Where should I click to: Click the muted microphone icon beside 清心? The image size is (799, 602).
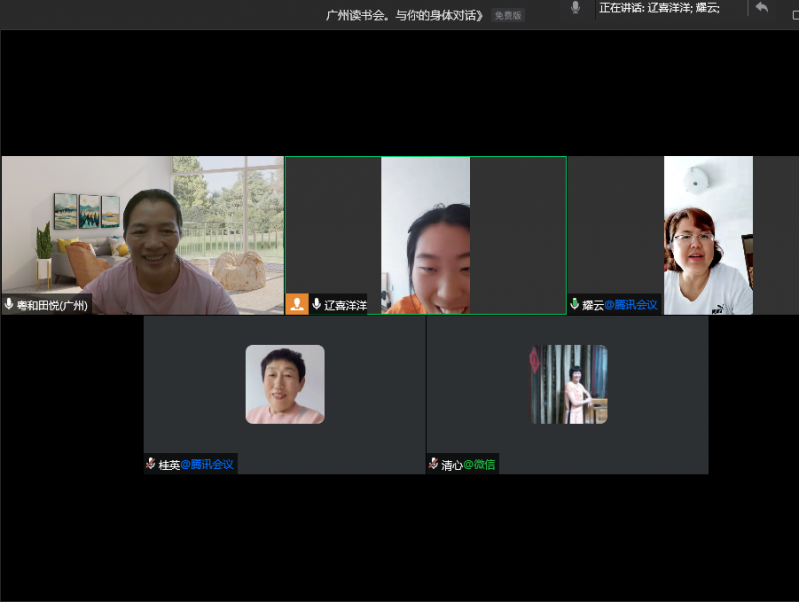tap(433, 464)
